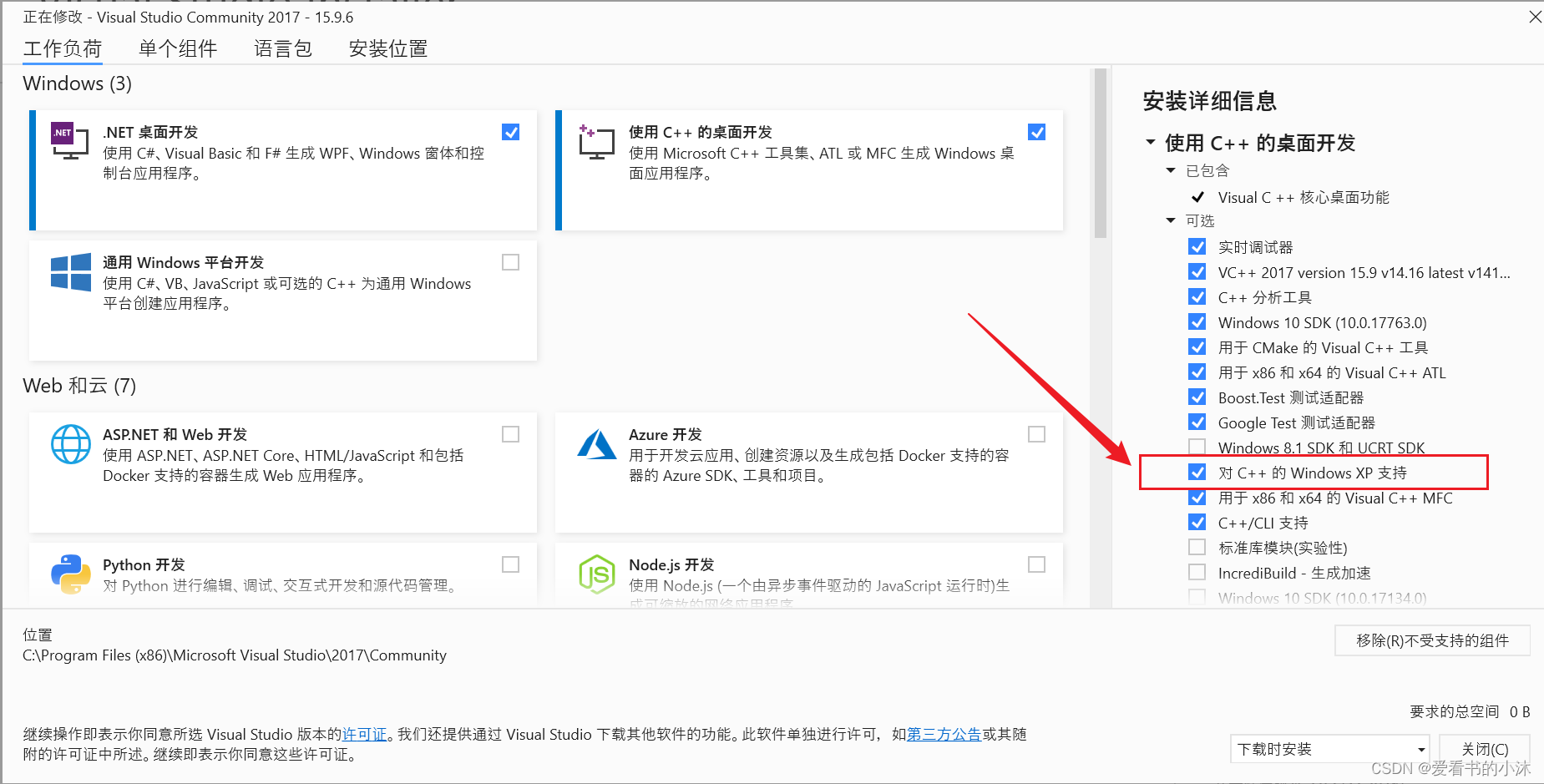1544x784 pixels.
Task: Select the Azure 开发 card title
Action: coord(665,434)
